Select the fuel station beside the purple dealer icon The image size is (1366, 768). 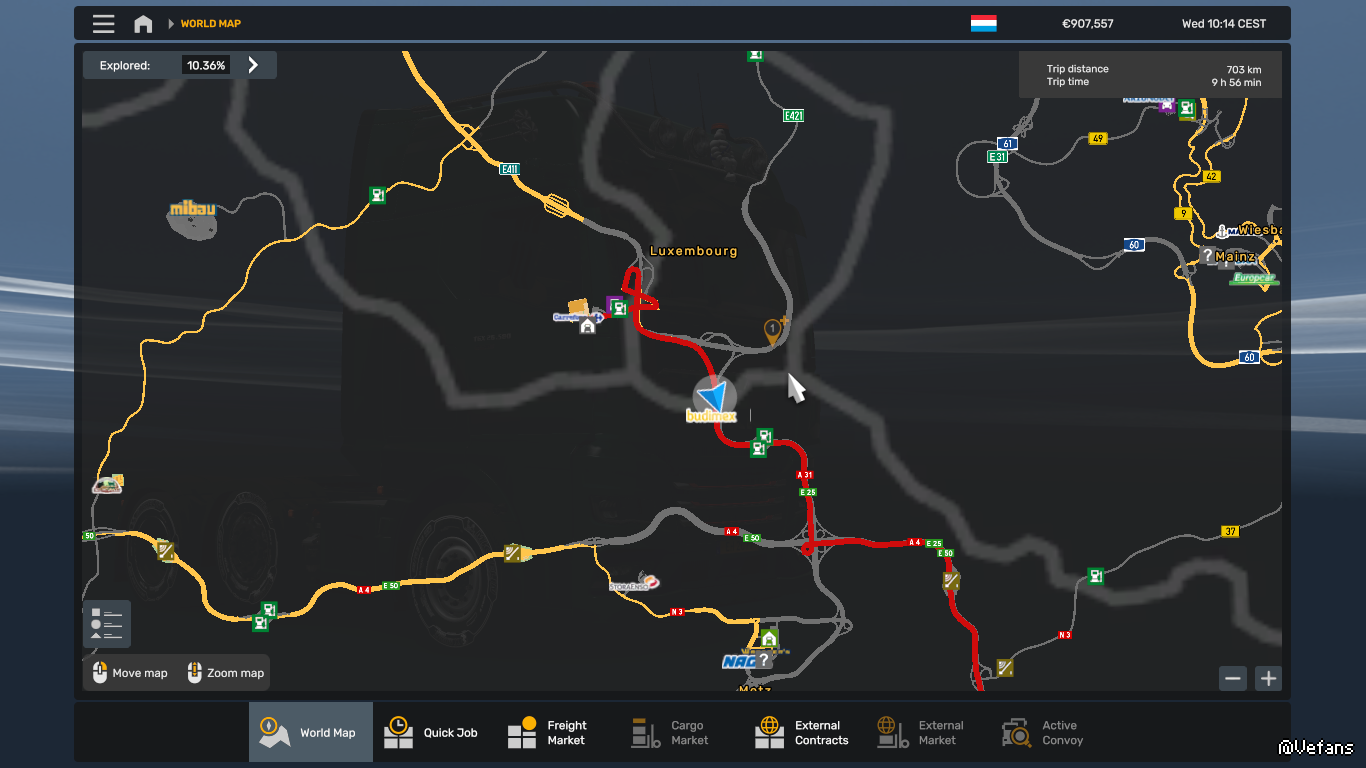(x=1186, y=108)
